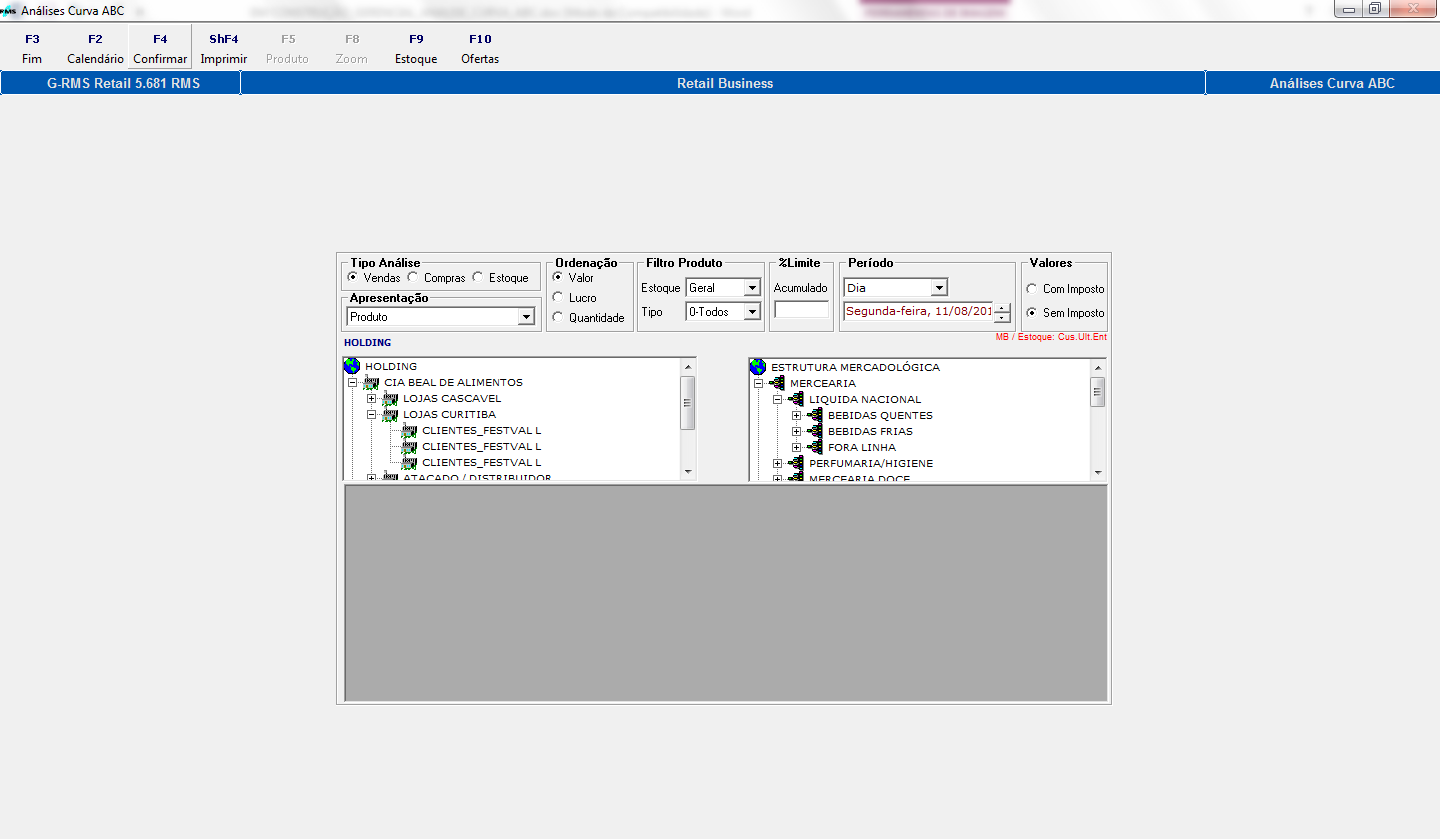Decrease date with stepper down arrow
The height and width of the screenshot is (839, 1440).
tap(1003, 317)
